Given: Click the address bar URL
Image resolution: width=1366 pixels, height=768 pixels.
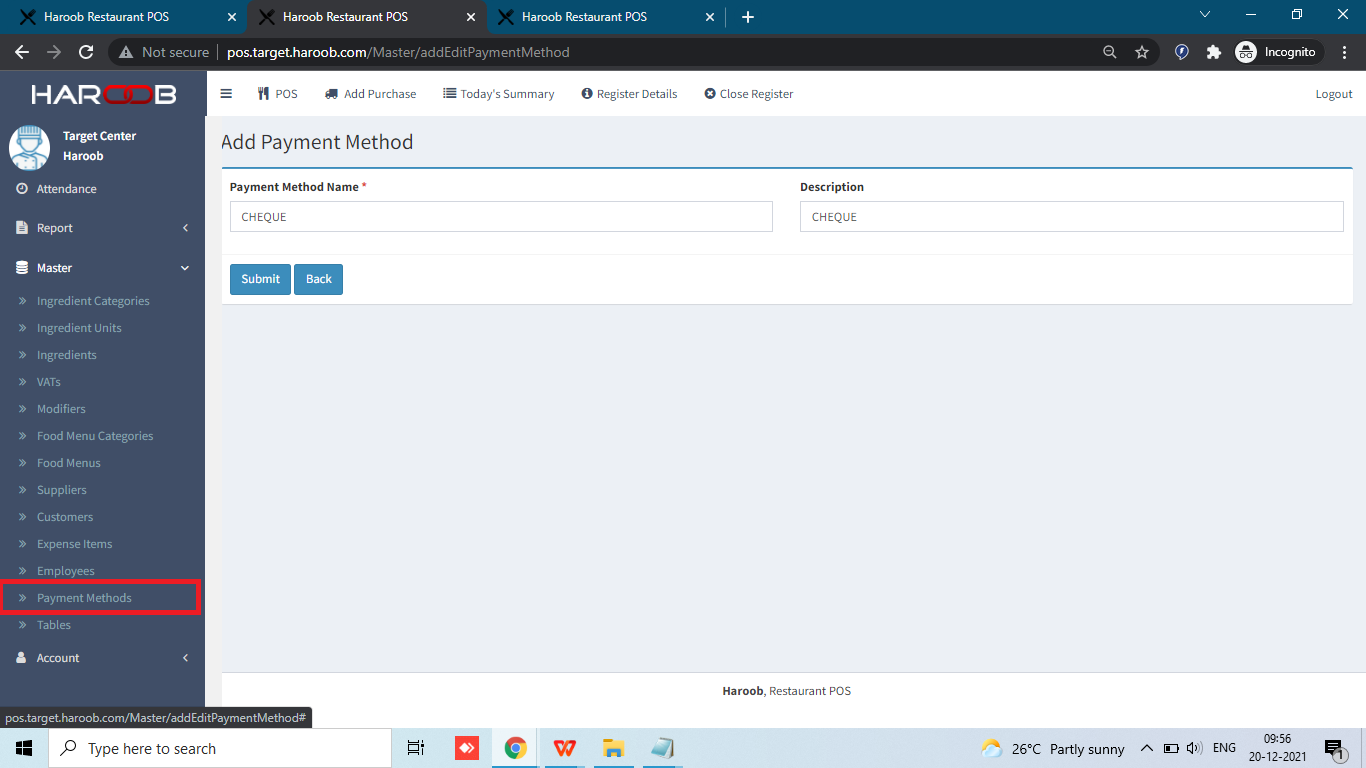Looking at the screenshot, I should [398, 52].
